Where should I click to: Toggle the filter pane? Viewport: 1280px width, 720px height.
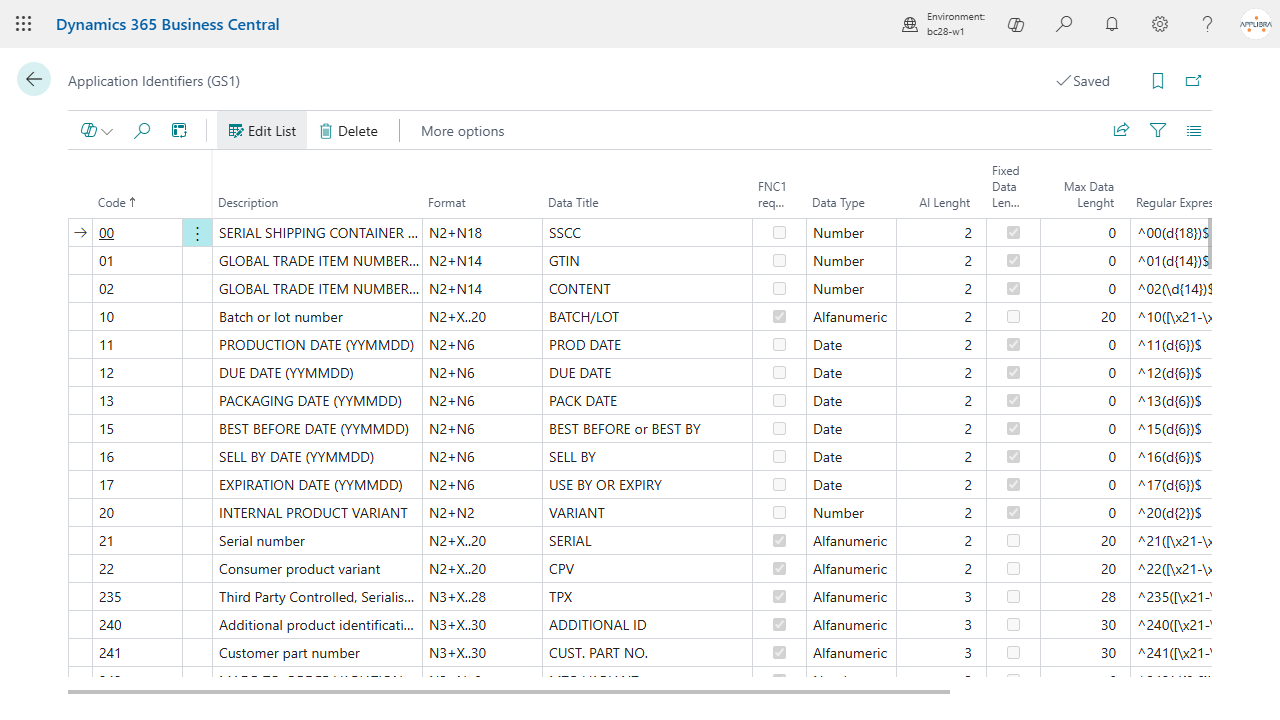pos(1158,131)
